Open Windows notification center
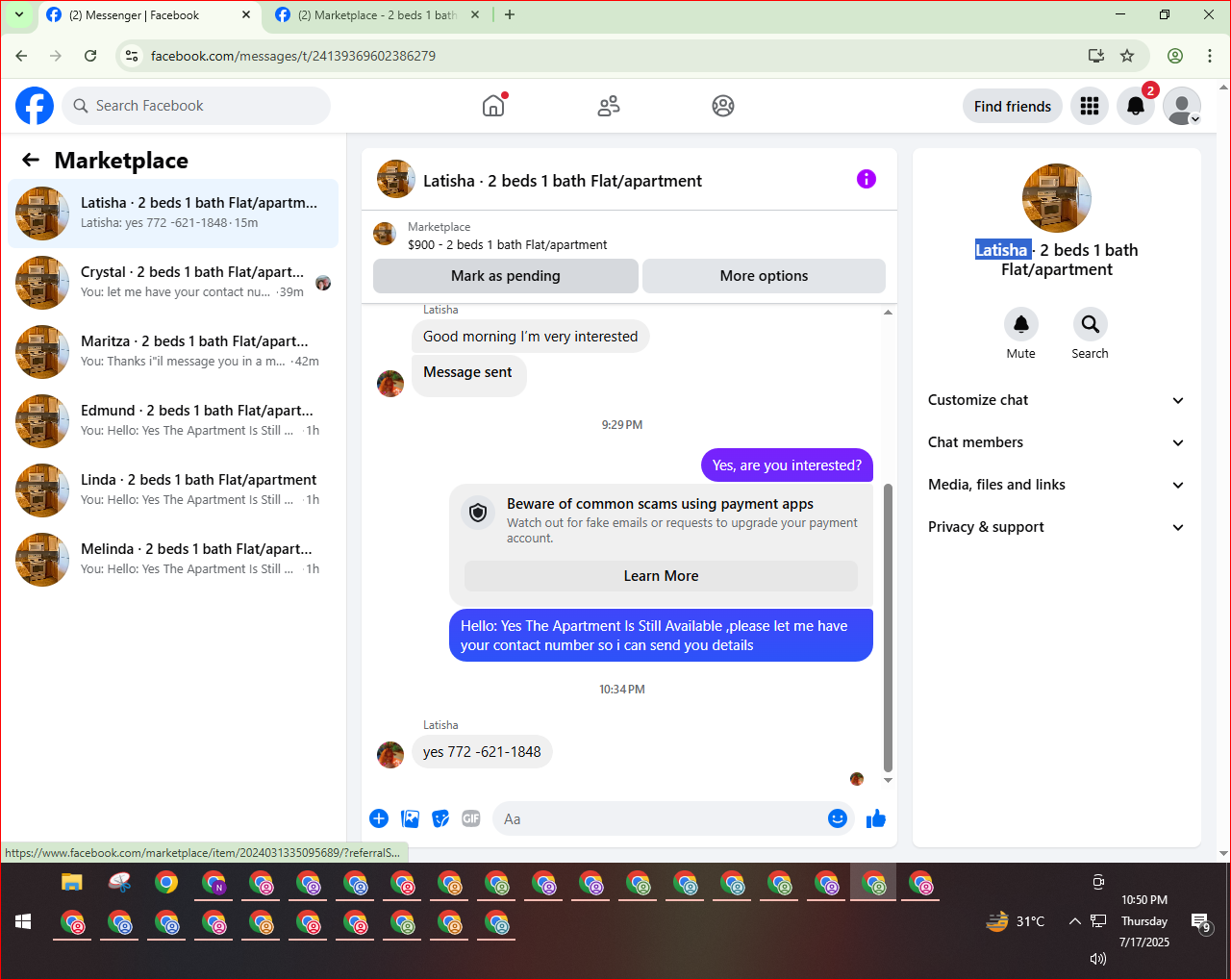The height and width of the screenshot is (980, 1231). (x=1201, y=923)
